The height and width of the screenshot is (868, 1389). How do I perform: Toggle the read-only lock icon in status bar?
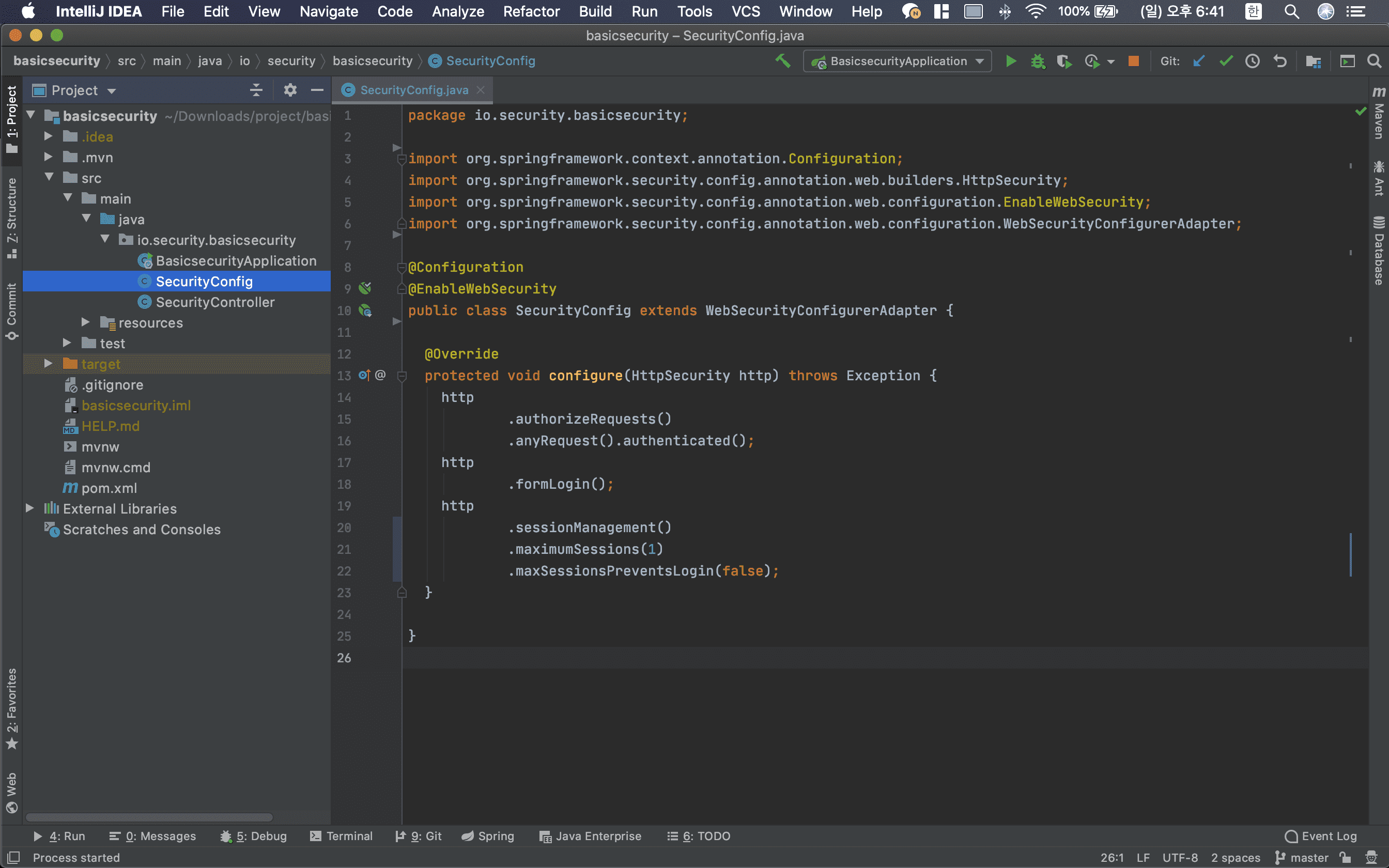[x=1345, y=857]
